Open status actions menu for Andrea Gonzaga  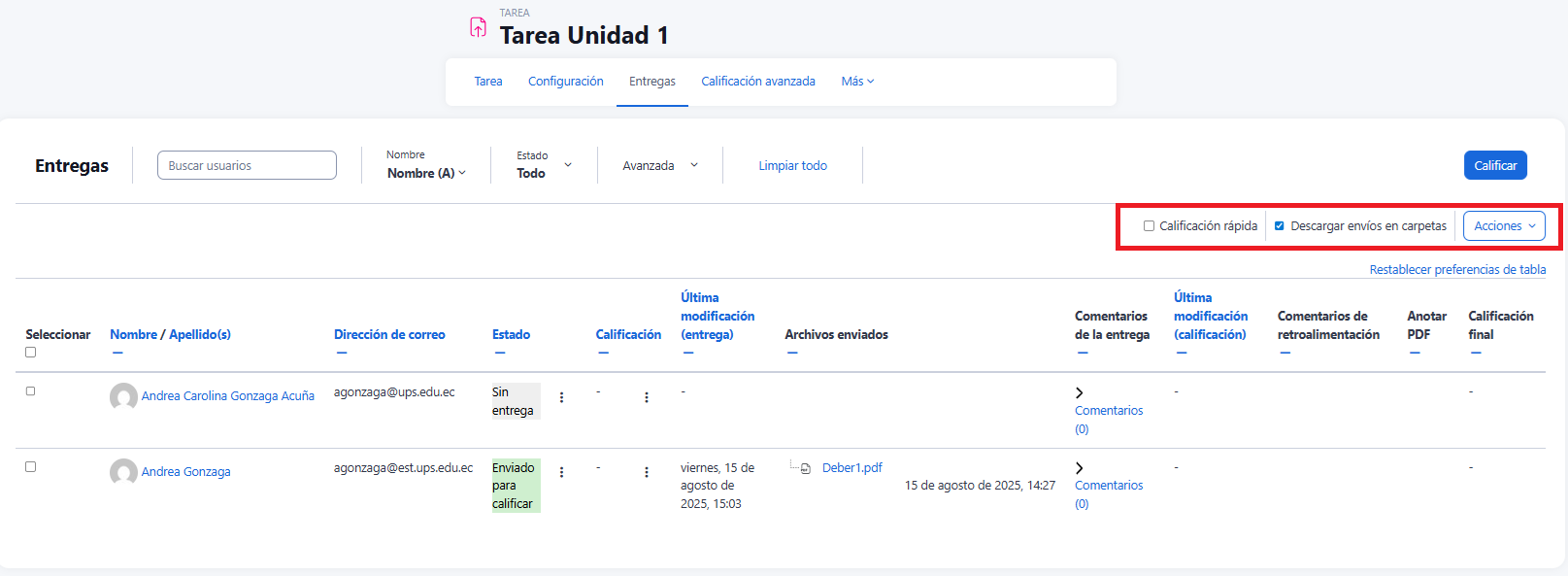click(561, 472)
